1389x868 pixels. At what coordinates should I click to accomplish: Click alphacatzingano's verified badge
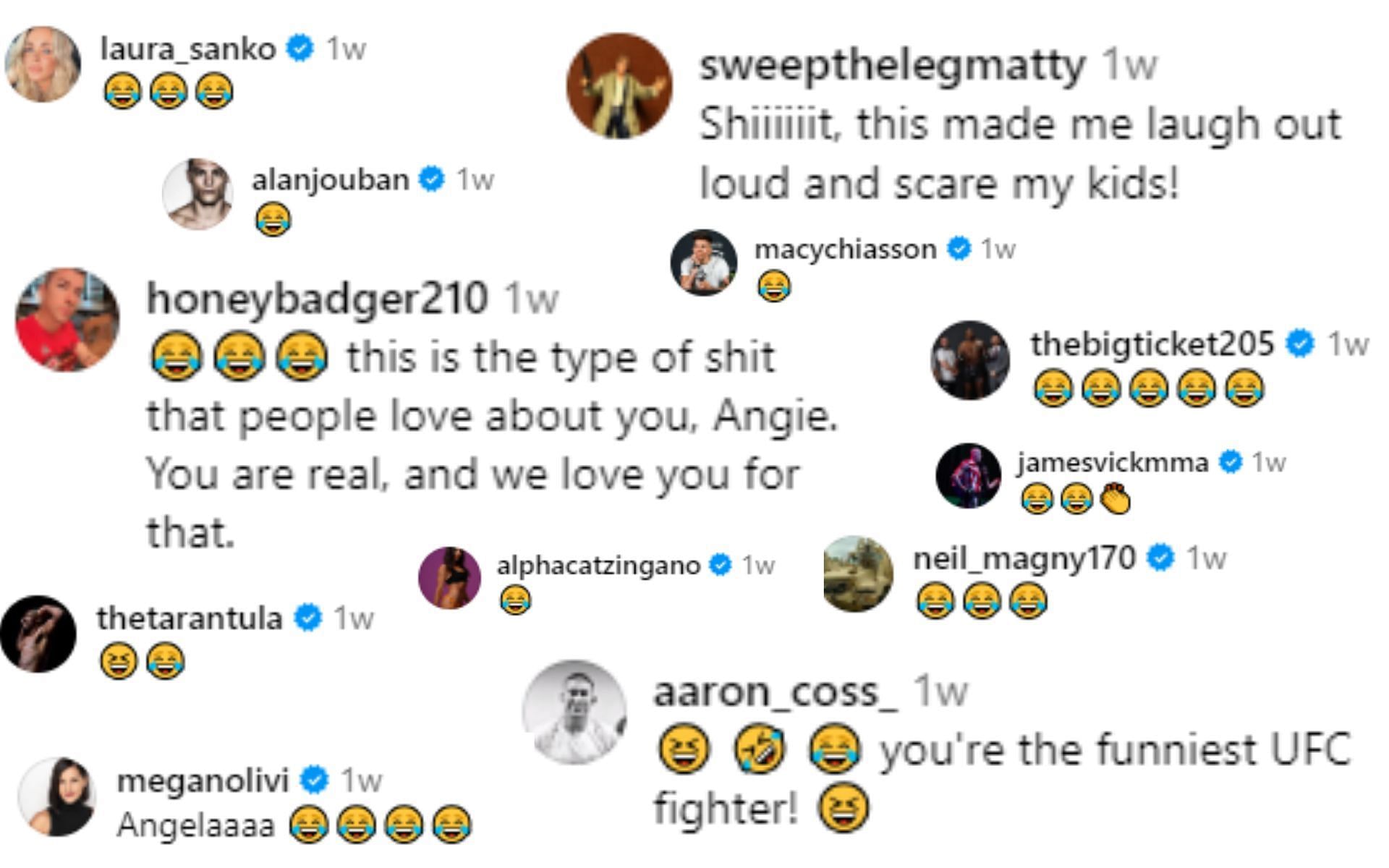[x=721, y=565]
